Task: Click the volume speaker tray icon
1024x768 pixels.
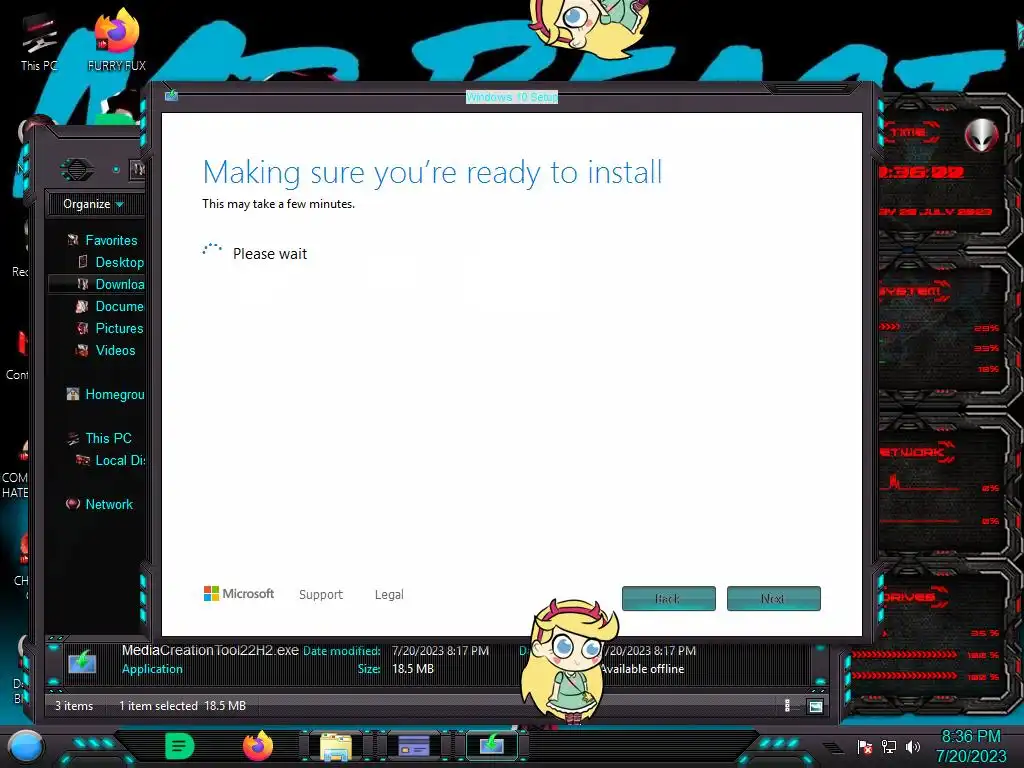Action: coord(912,747)
